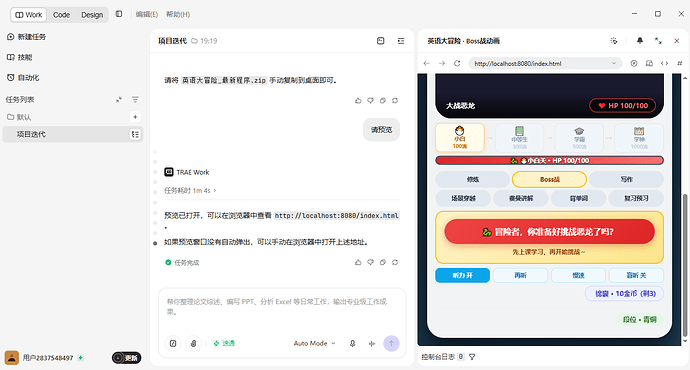Open the URL bar dropdown arrow

pyautogui.click(x=614, y=63)
